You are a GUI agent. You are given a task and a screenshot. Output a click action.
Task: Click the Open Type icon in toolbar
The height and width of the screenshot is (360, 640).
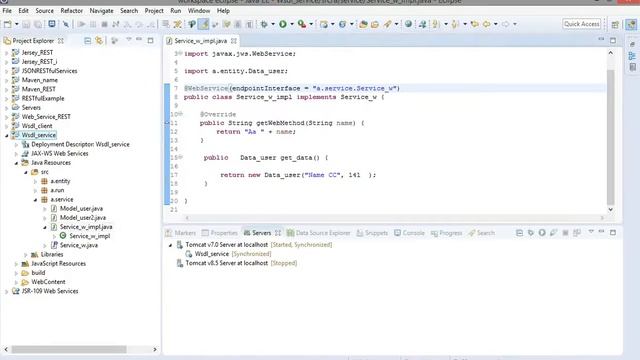(363, 24)
